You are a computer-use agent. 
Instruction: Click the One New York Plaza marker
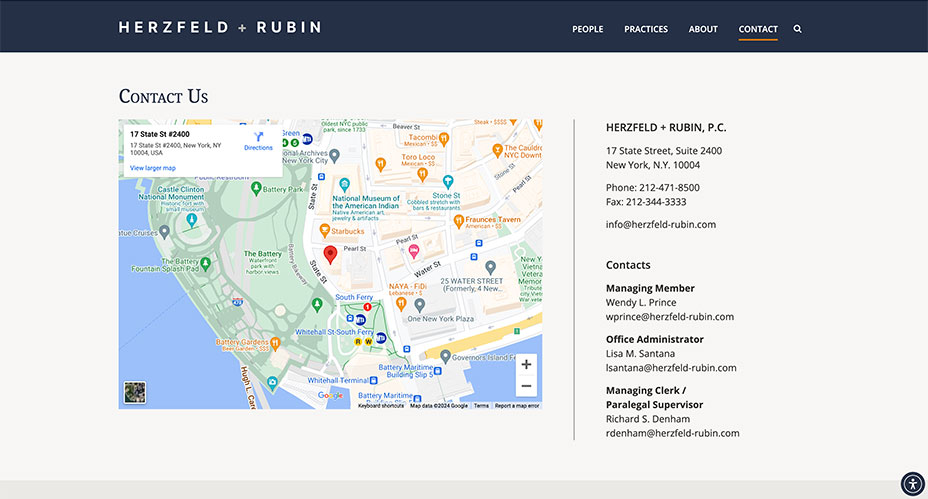click(x=420, y=305)
